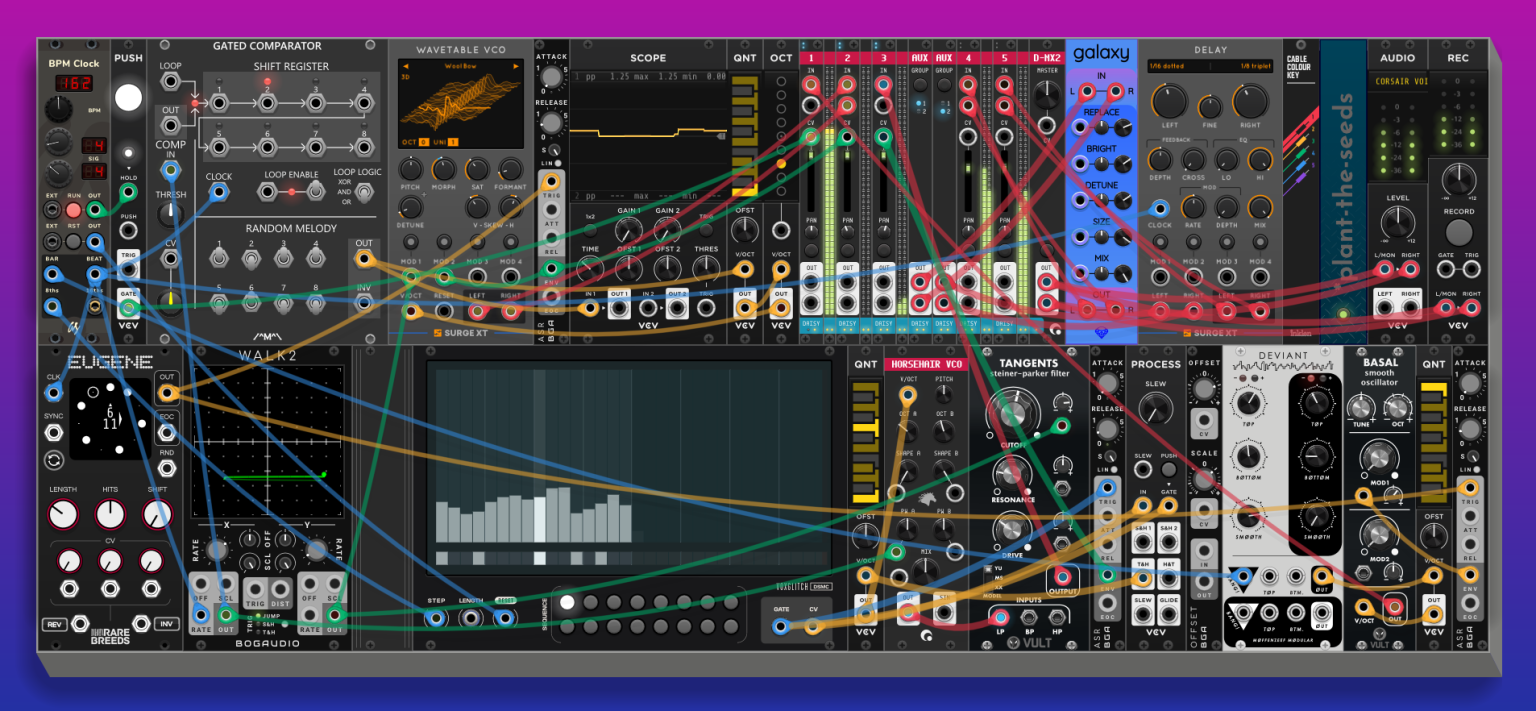Click the Wavetable VCO PITCH knob
This screenshot has height=711, width=1536.
[411, 168]
